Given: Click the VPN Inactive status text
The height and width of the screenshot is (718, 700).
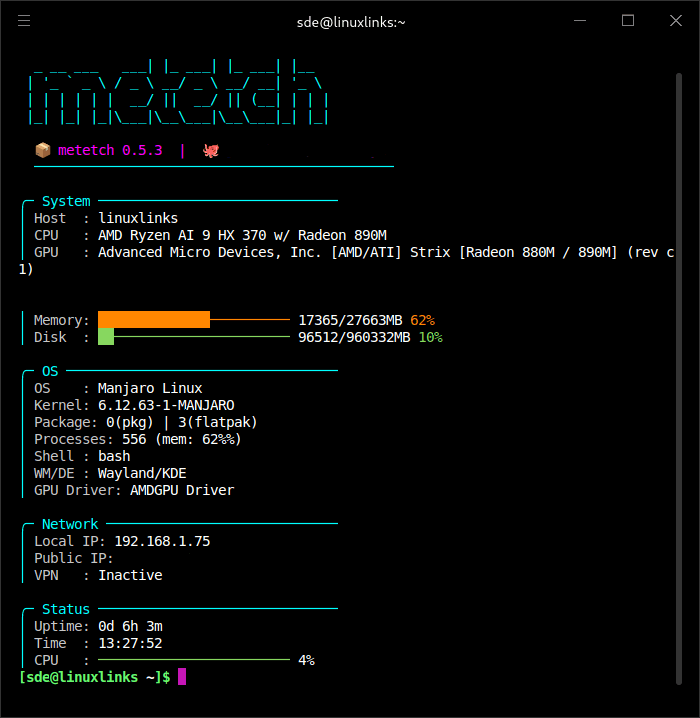Looking at the screenshot, I should 130,575.
